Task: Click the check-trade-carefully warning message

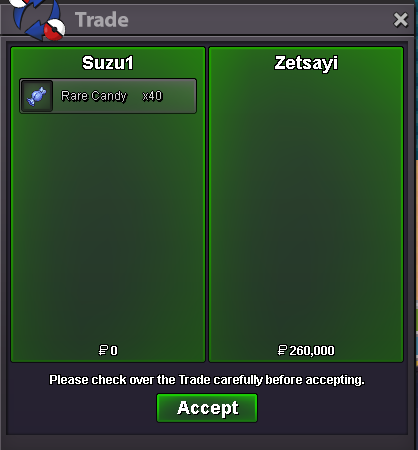Action: click(207, 380)
